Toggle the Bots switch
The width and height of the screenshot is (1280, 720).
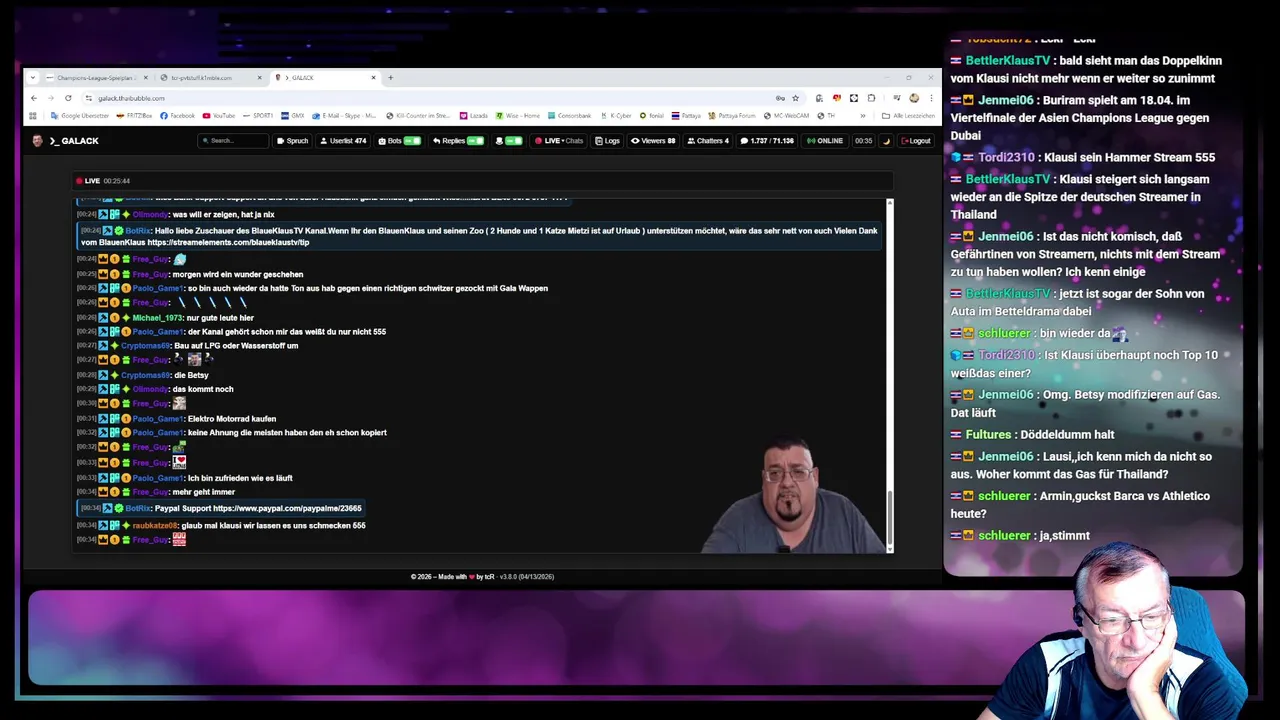tap(412, 141)
